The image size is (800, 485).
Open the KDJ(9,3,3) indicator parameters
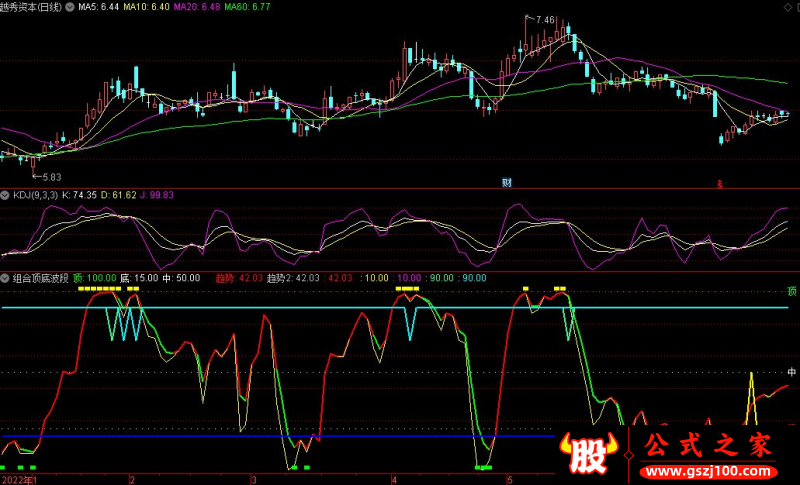[37, 194]
